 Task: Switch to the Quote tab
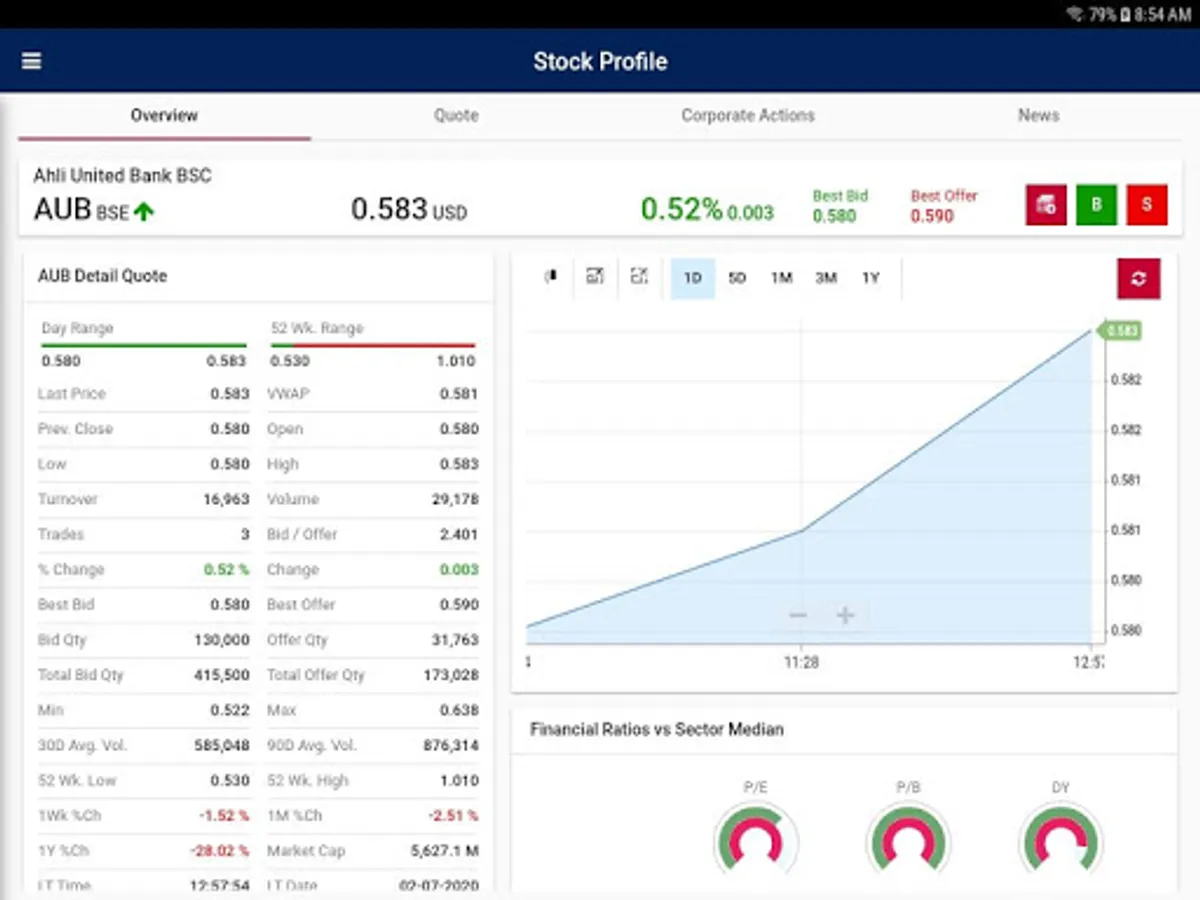(456, 115)
